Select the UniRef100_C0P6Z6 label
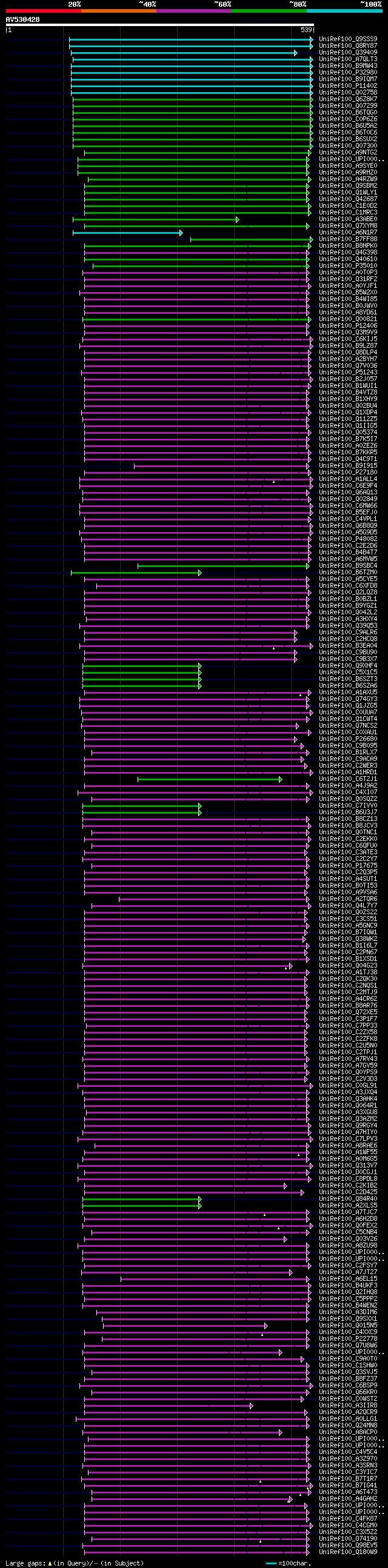 click(348, 119)
